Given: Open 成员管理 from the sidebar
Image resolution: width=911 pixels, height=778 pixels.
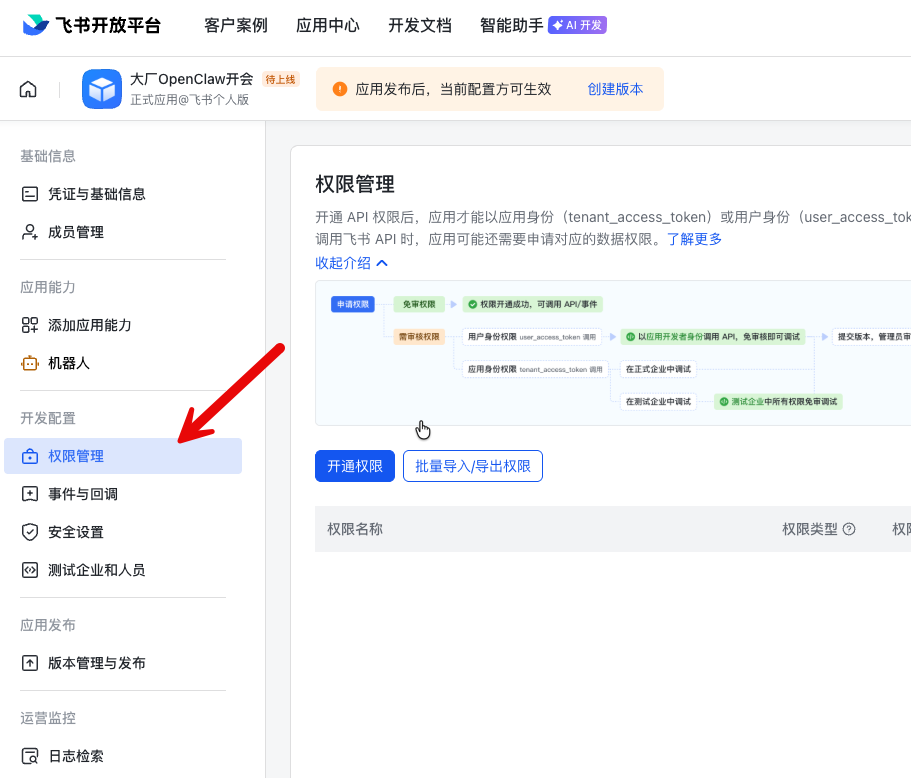Looking at the screenshot, I should click(31, 231).
